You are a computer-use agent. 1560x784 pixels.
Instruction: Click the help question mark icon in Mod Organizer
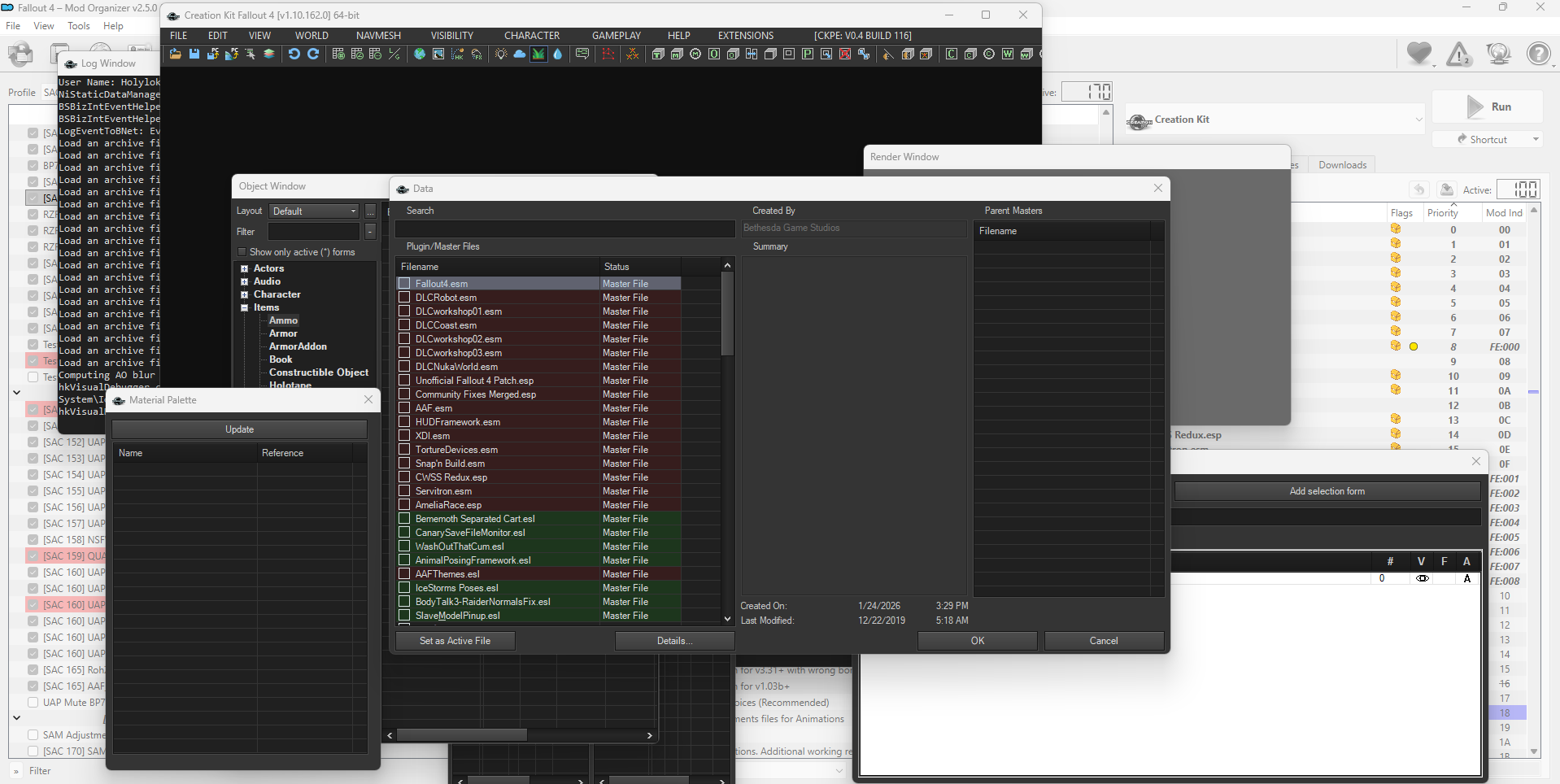[1538, 54]
